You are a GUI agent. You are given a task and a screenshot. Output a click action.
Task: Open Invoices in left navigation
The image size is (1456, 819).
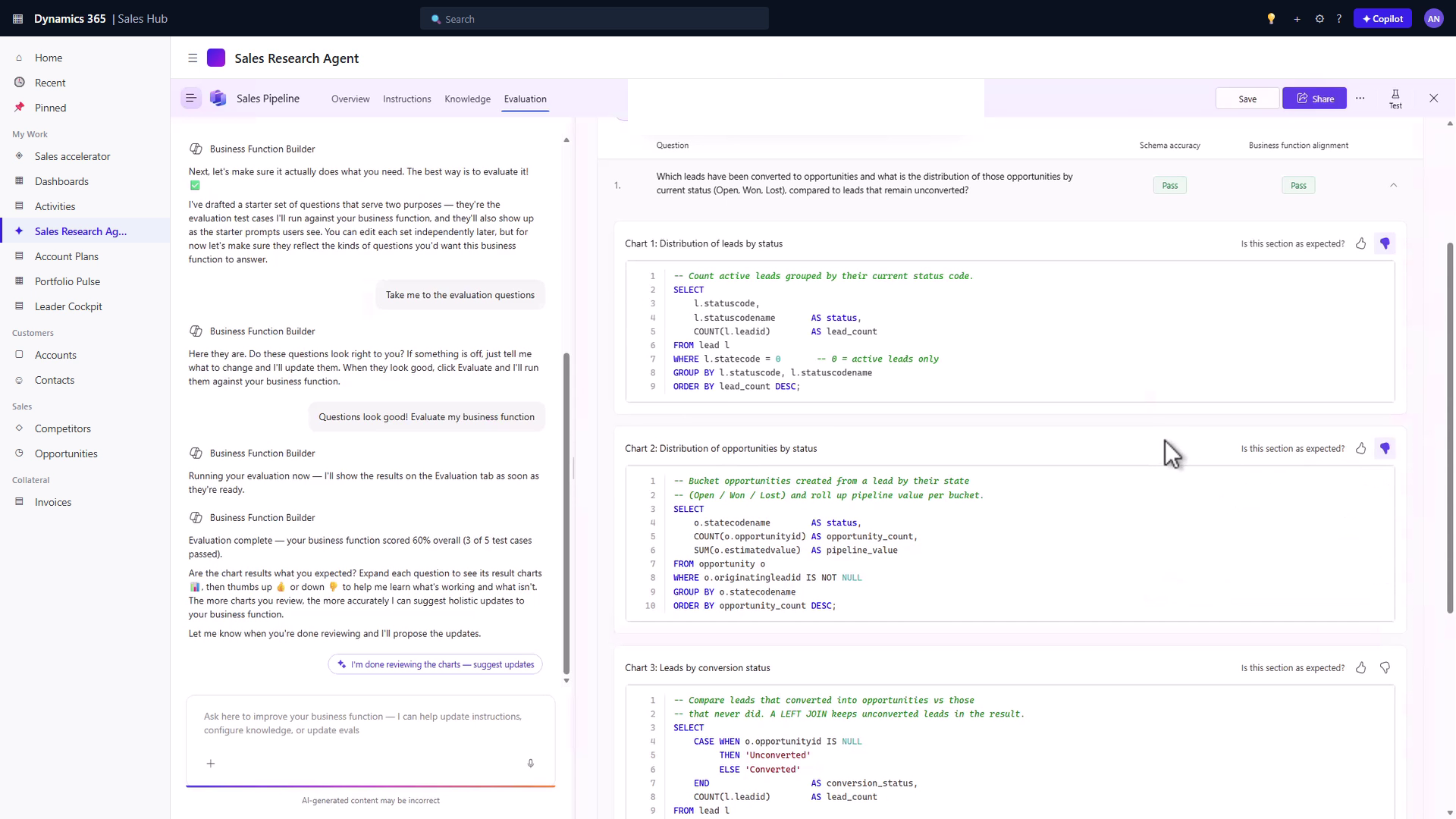point(85,502)
